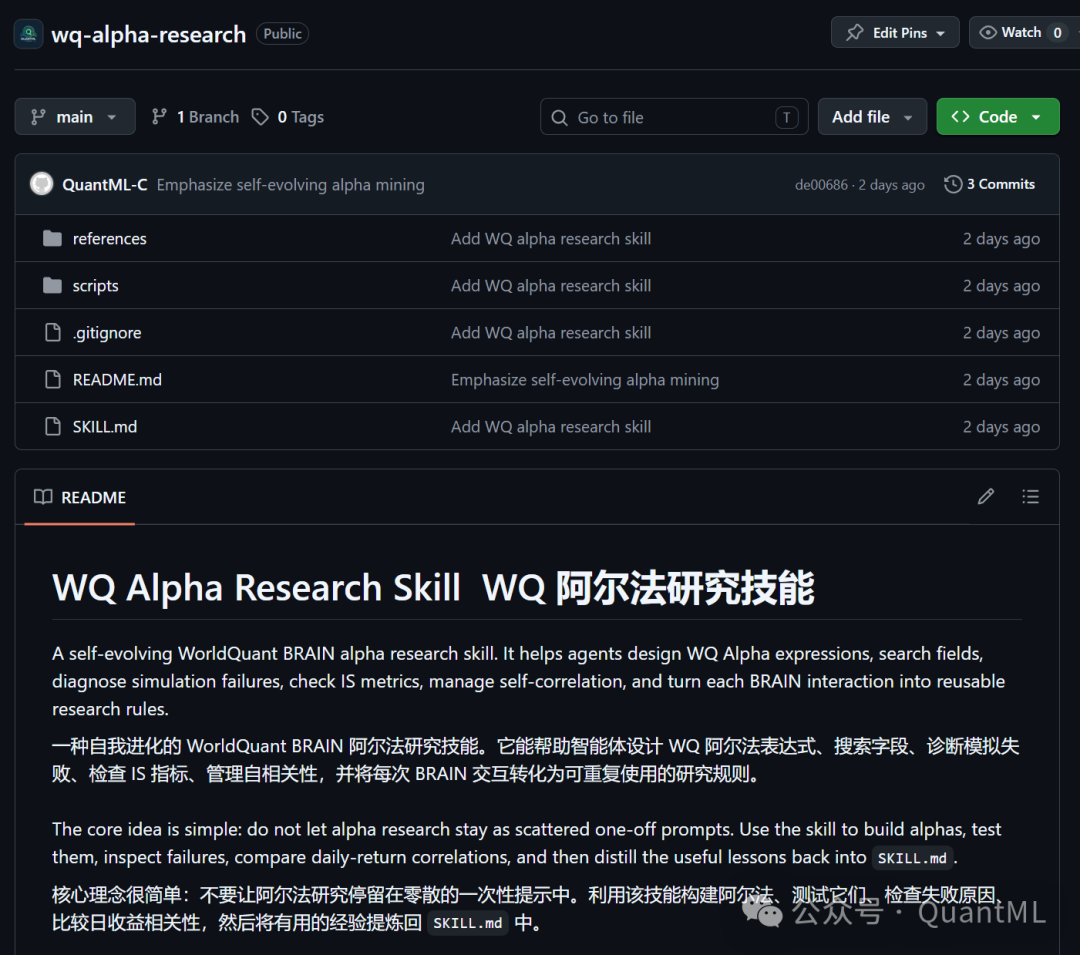The image size is (1080, 955).
Task: Open the 1 Branch link
Action: (207, 117)
